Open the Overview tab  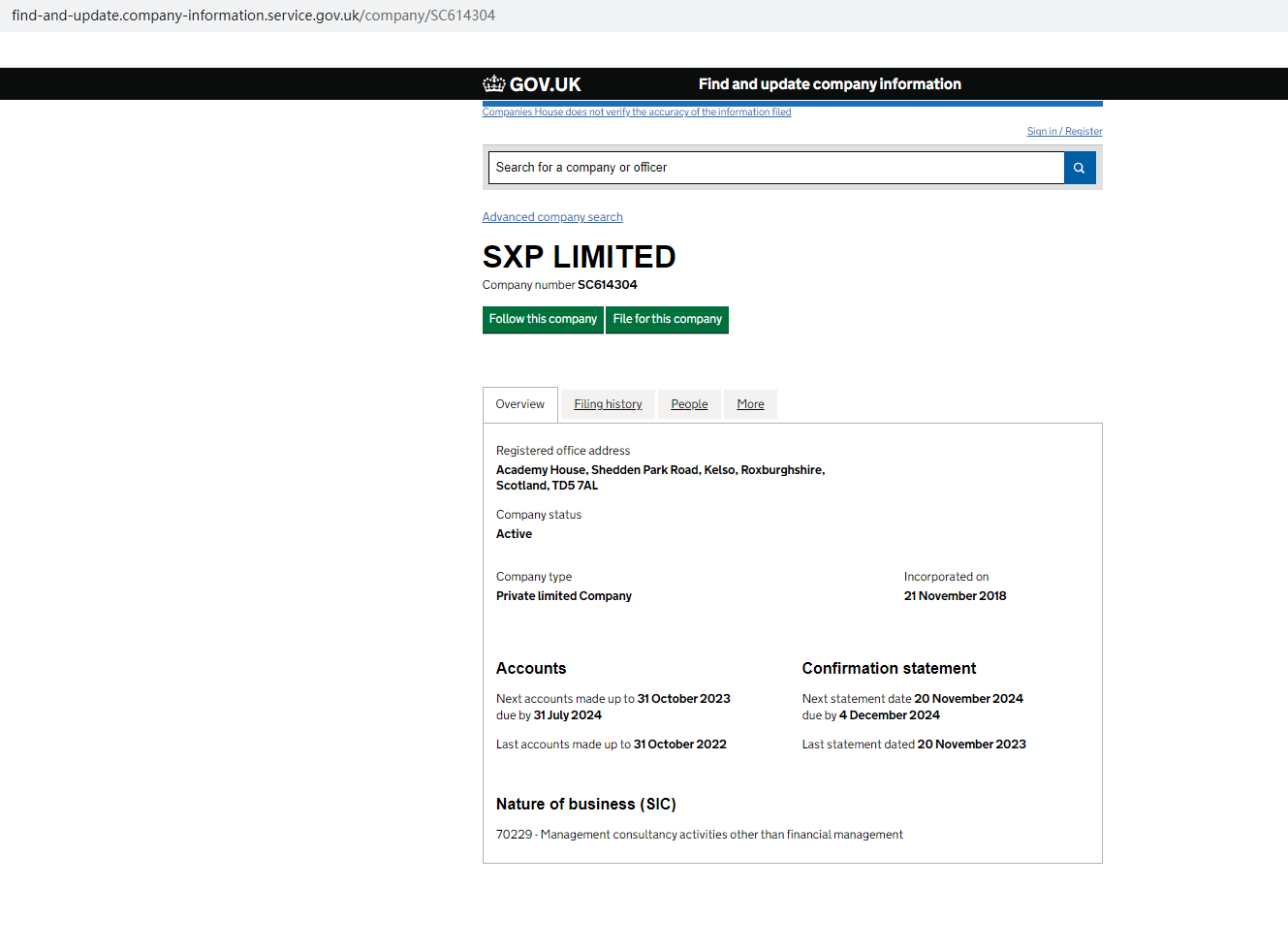(520, 404)
